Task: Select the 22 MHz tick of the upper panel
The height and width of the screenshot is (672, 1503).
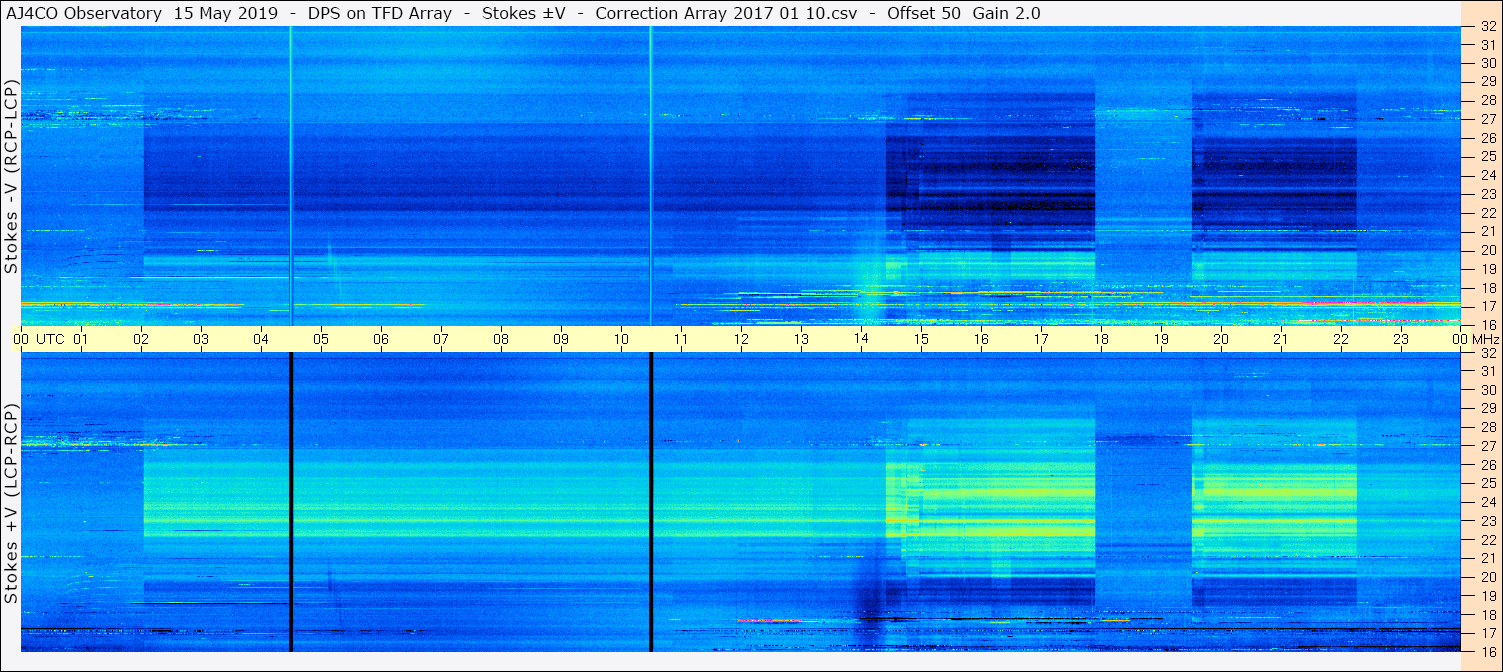Action: coord(1487,213)
